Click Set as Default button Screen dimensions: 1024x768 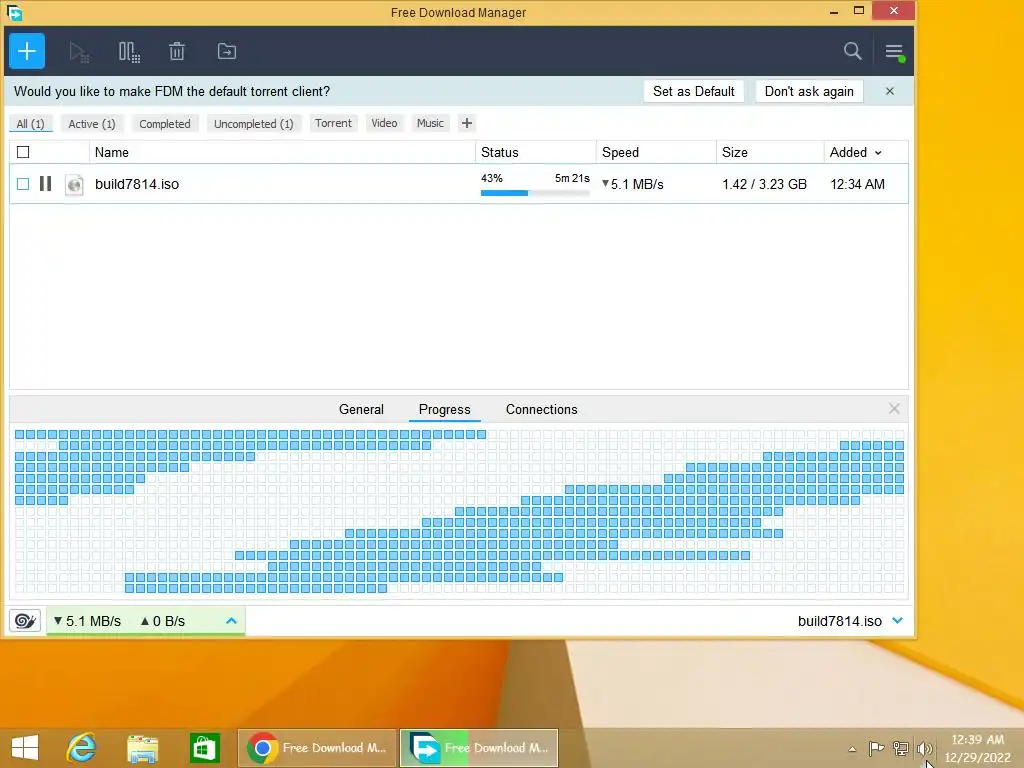click(694, 91)
